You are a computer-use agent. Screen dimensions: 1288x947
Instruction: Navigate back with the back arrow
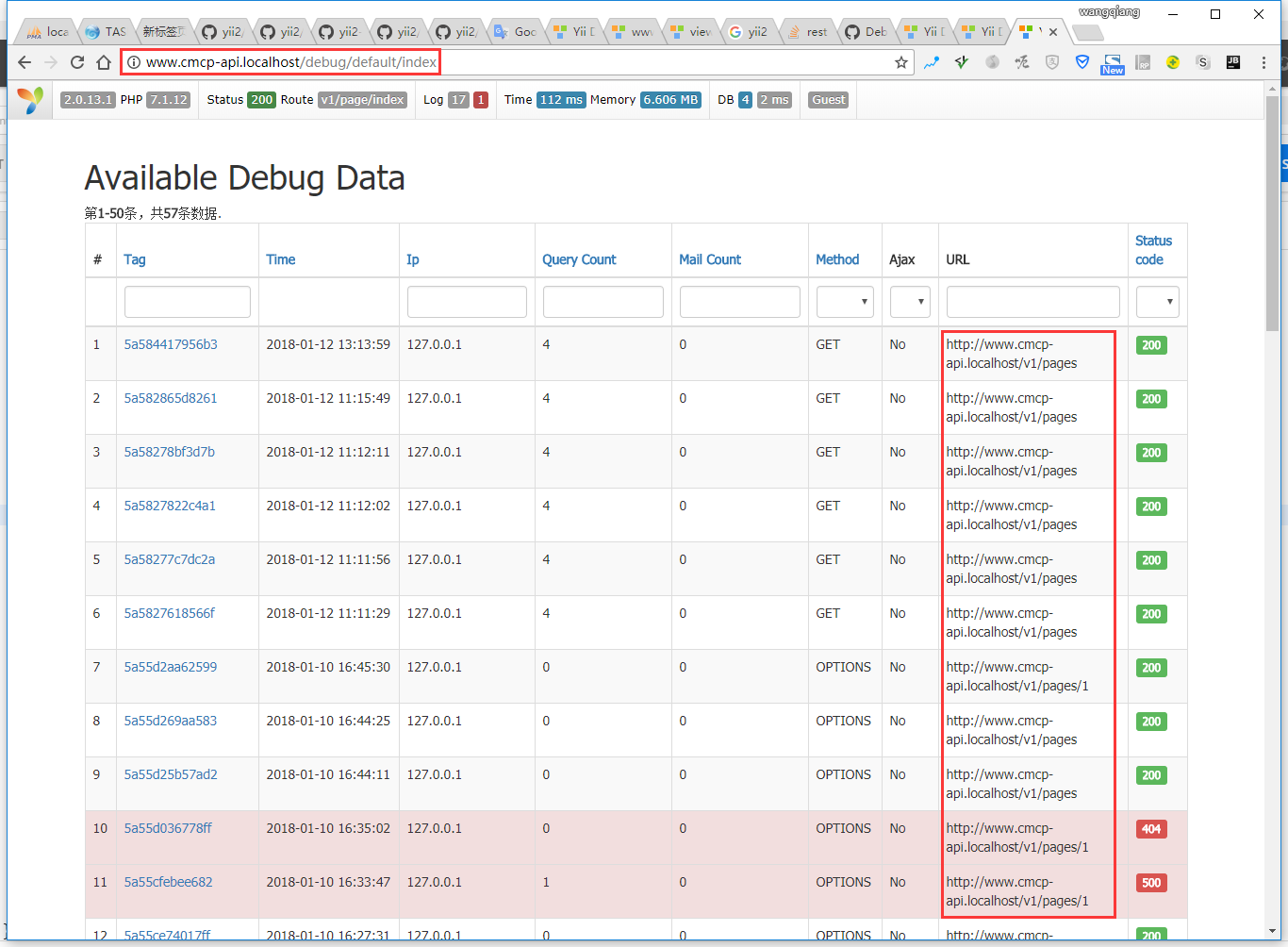pos(25,62)
